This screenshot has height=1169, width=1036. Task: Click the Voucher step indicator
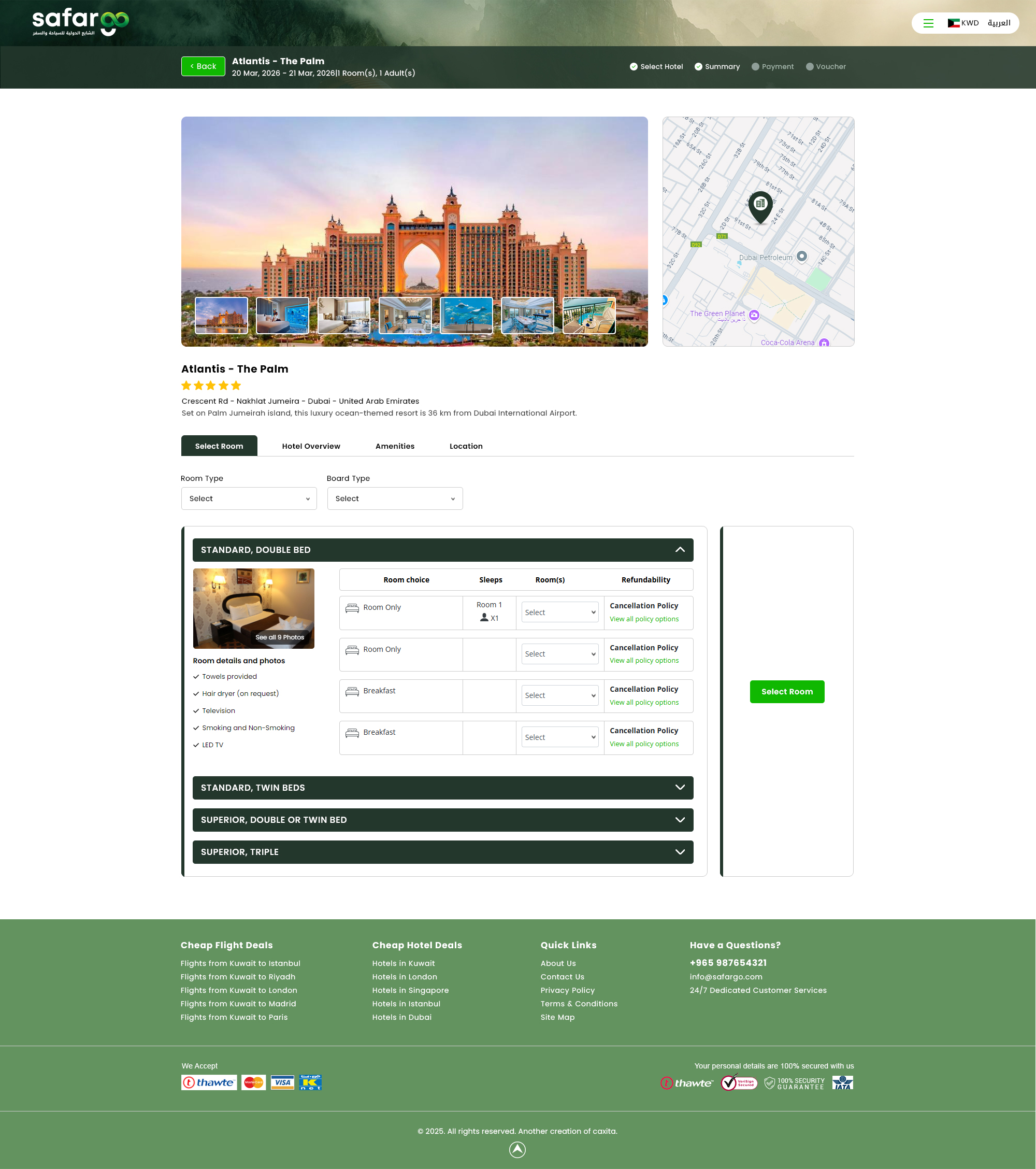(x=825, y=67)
